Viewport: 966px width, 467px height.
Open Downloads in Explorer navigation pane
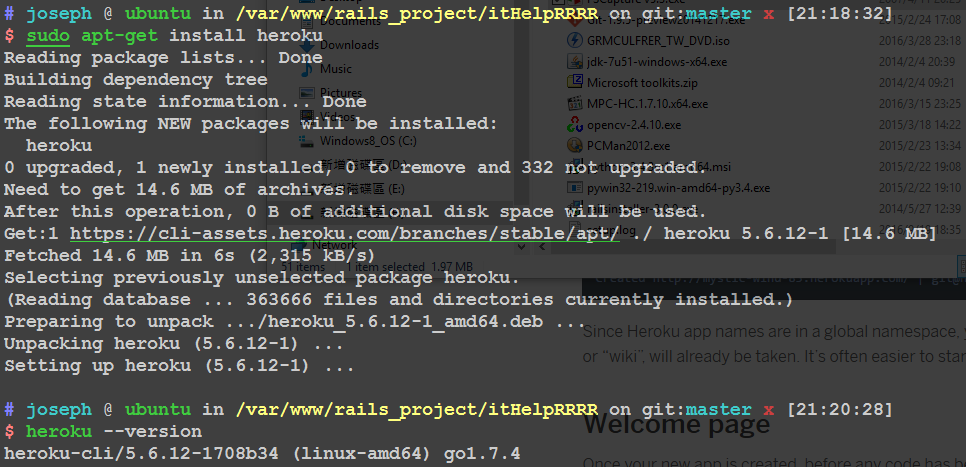pos(349,45)
